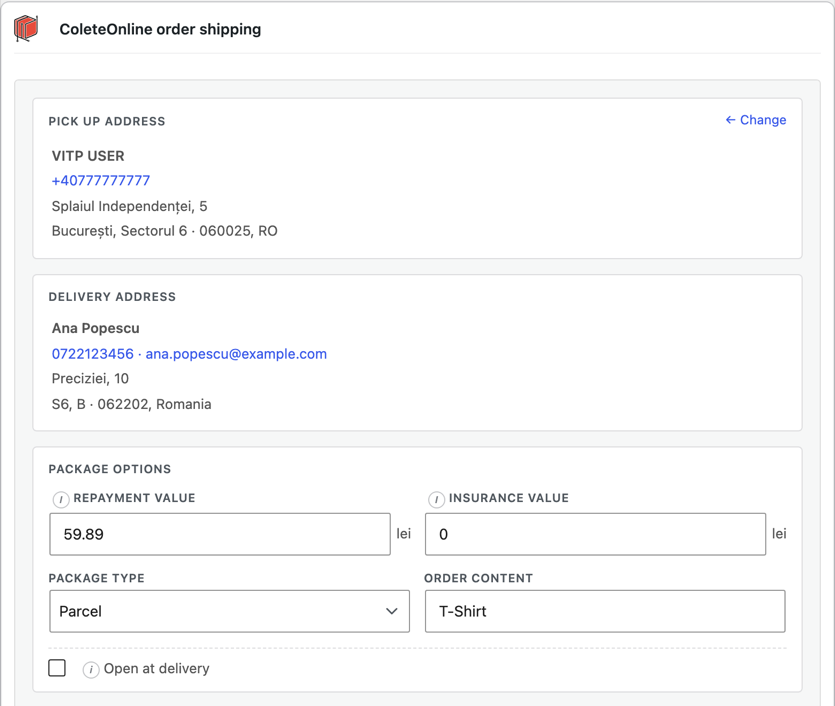Focus the Repayment Value input field

click(220, 534)
